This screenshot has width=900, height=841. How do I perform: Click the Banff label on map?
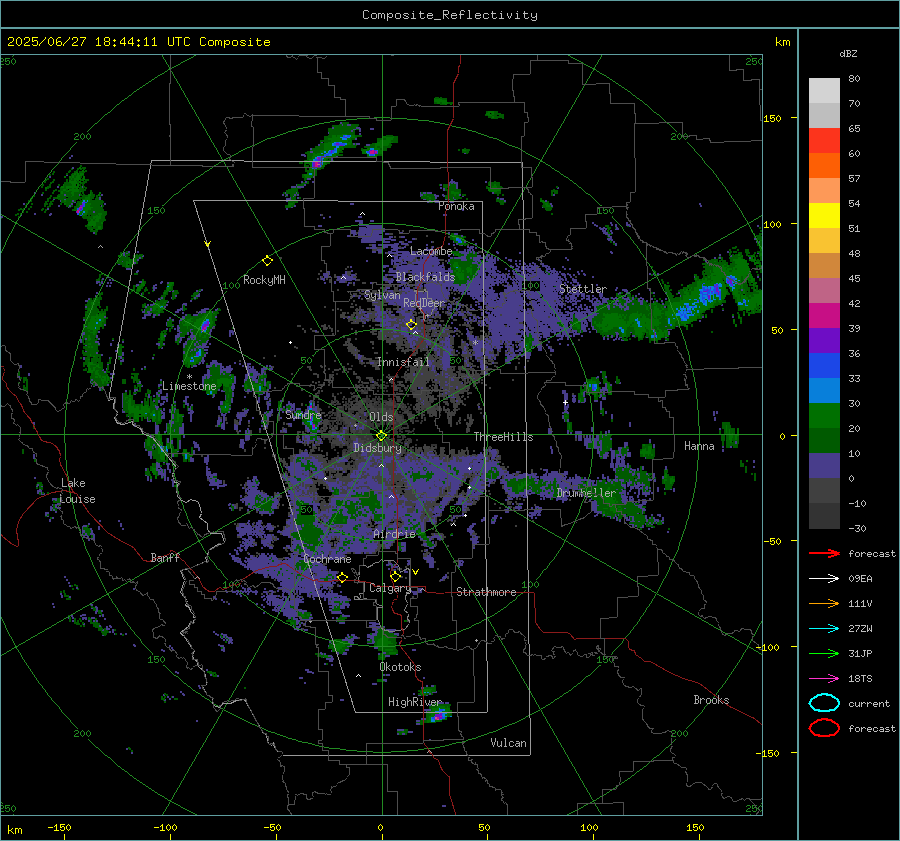(165, 557)
